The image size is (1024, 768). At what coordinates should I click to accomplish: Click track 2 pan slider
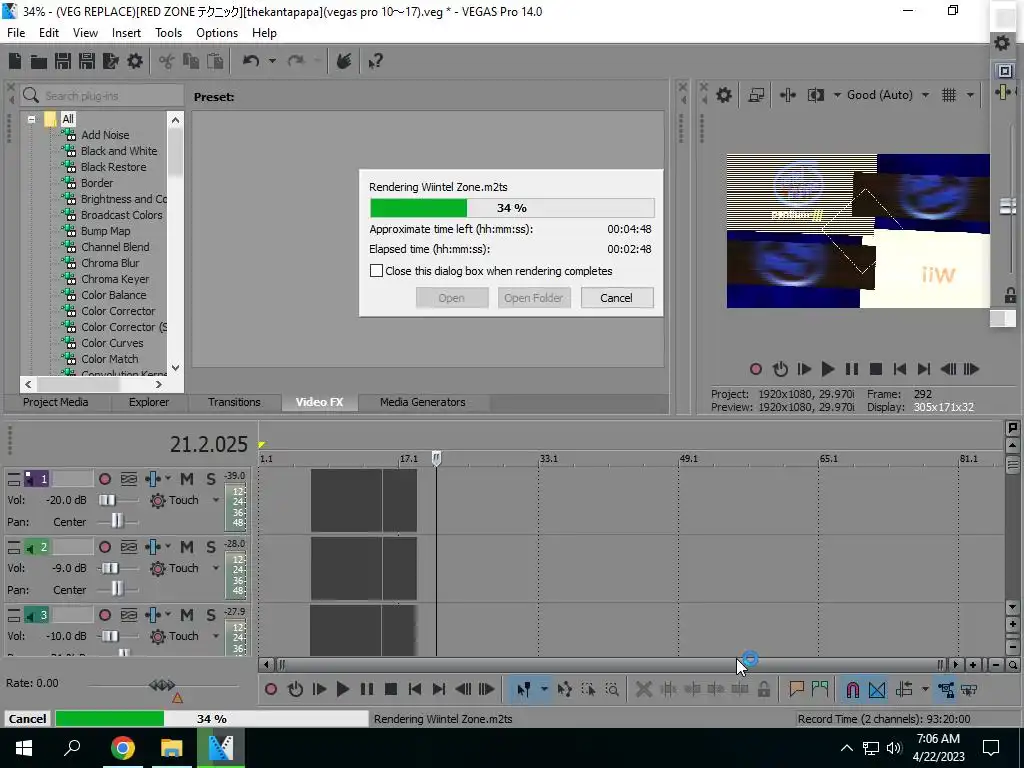[x=118, y=590]
